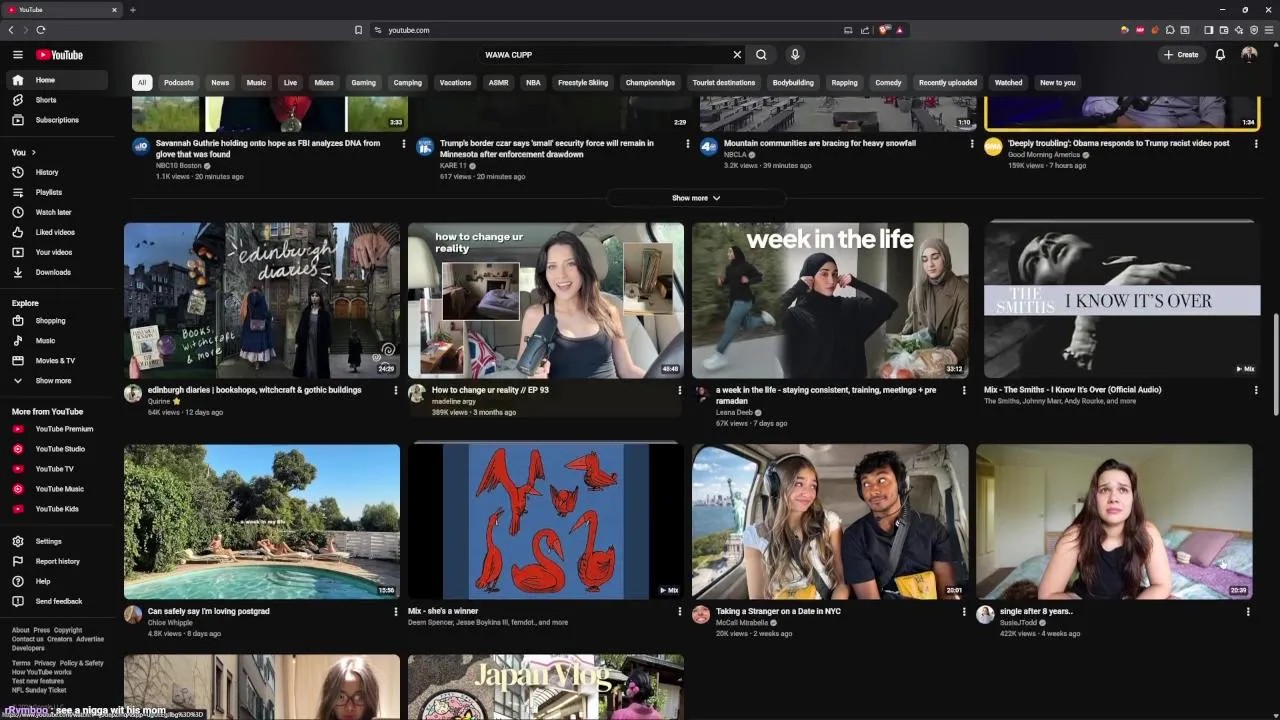Open the Mix - she's a winner thumbnail
The image size is (1280, 720).
[x=546, y=522]
